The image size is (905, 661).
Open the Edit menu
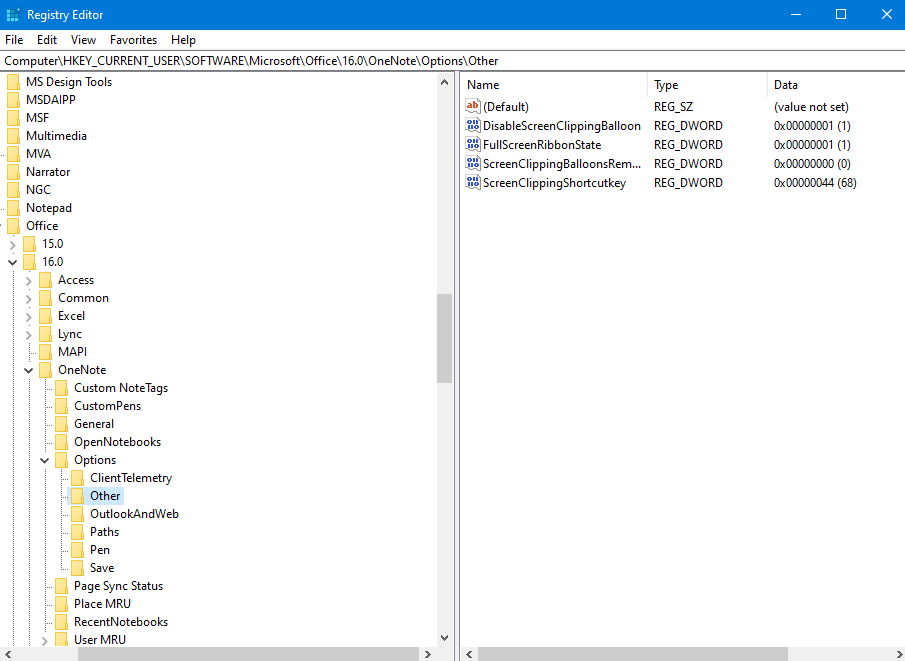[x=47, y=40]
